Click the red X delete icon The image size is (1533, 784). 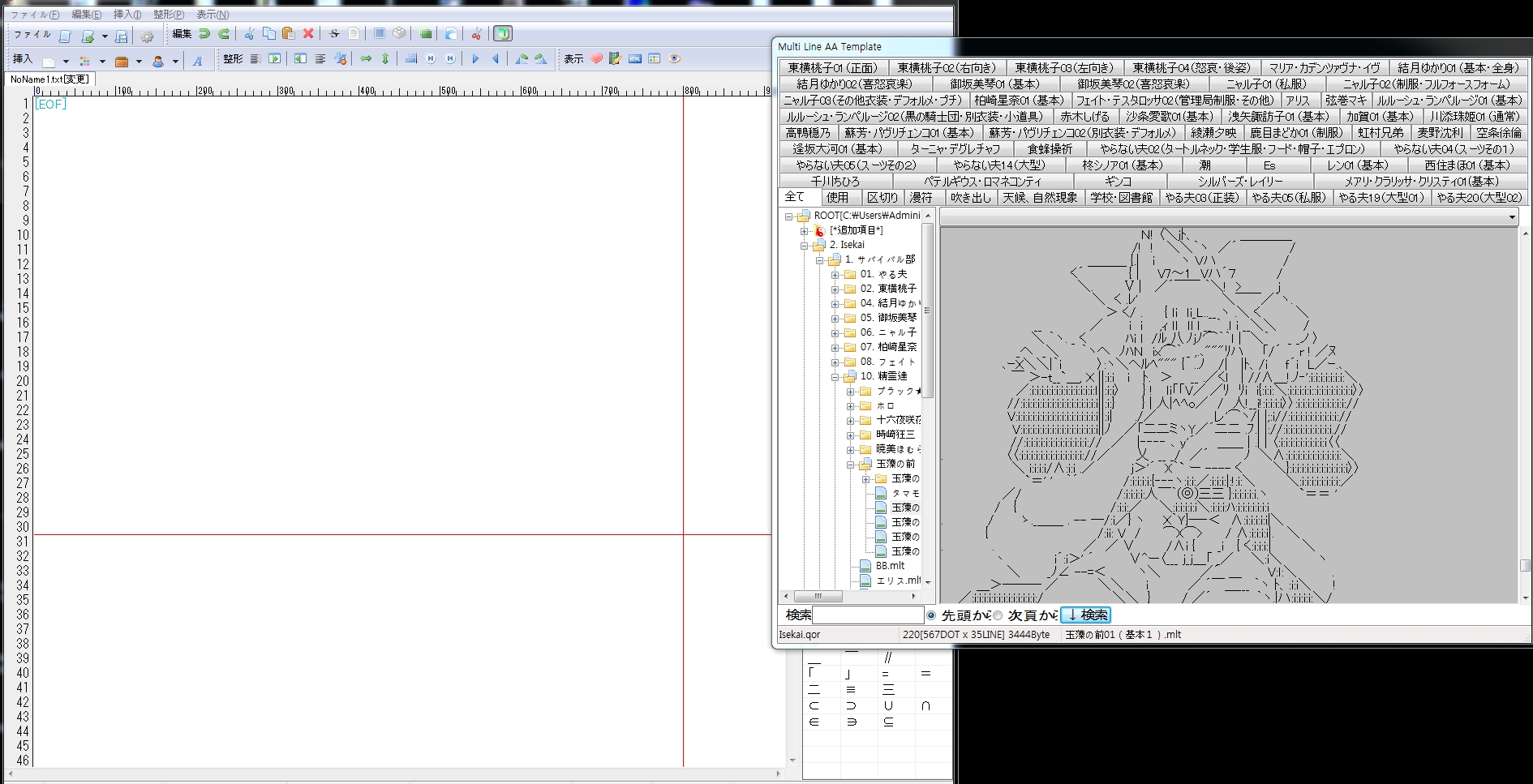coord(308,34)
